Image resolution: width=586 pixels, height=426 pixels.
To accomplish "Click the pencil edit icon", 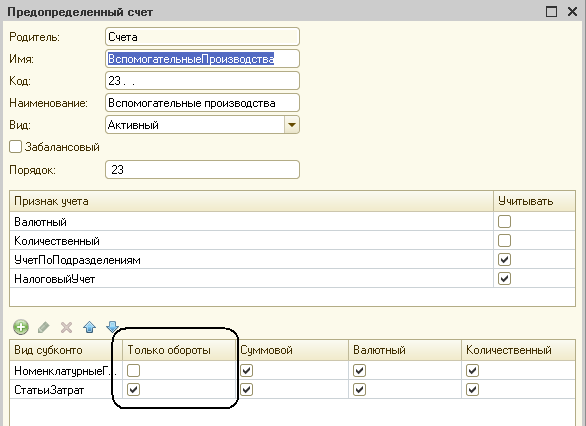I will 44,327.
